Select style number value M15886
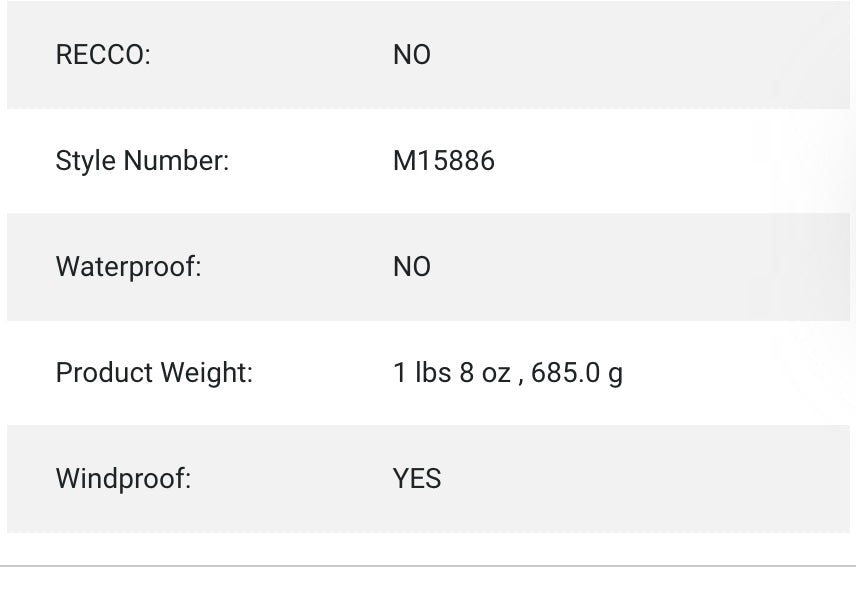 (x=443, y=161)
